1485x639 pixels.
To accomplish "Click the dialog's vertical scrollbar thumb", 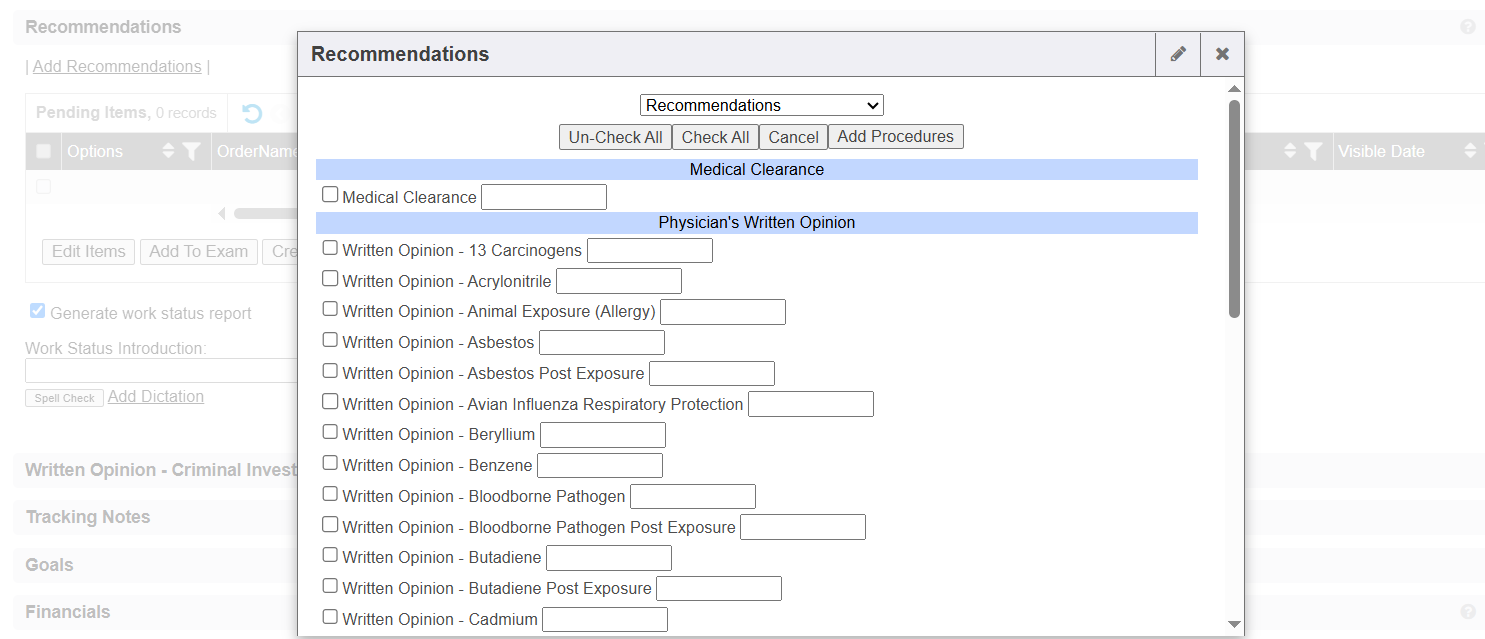I will [1234, 208].
